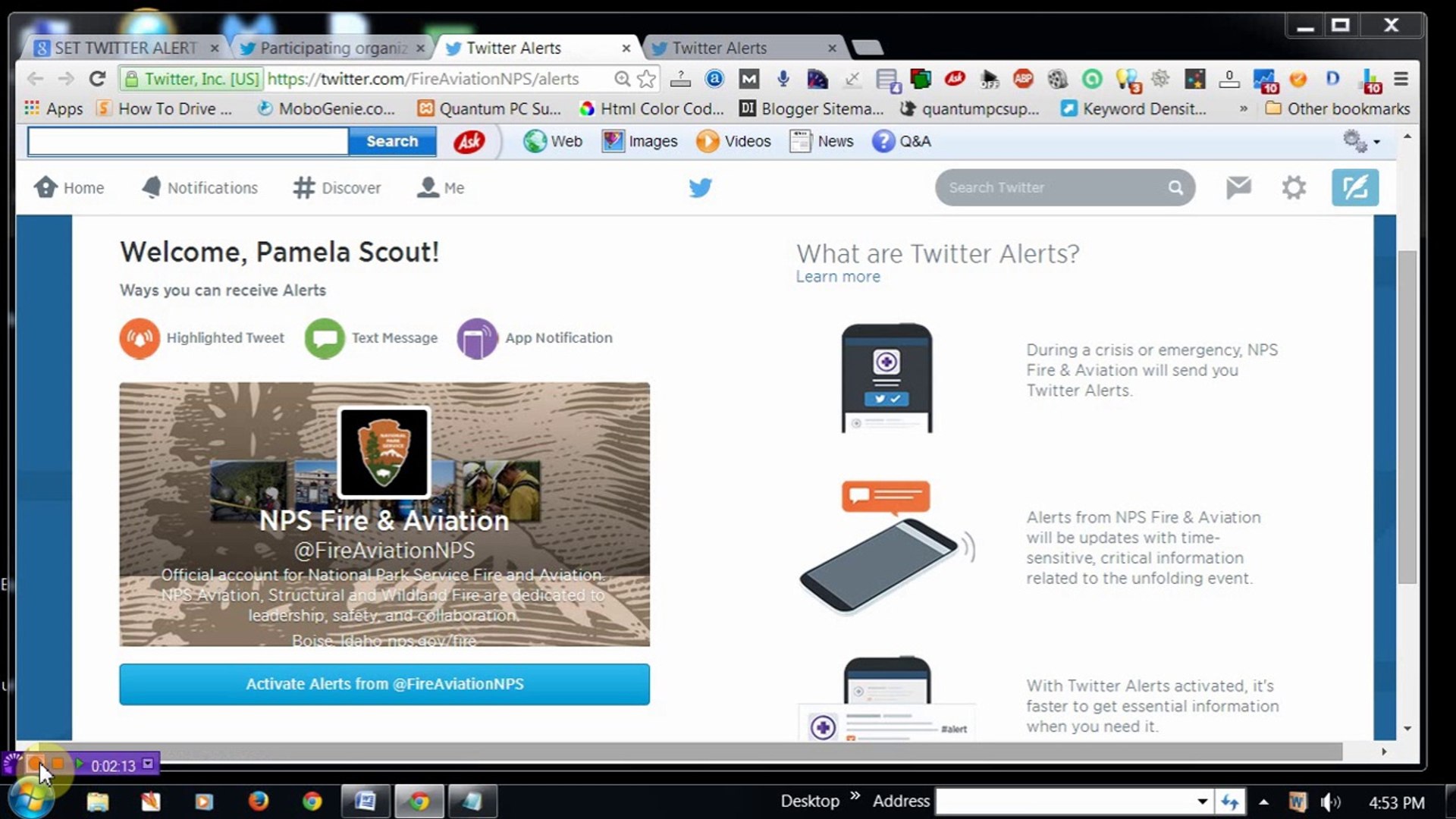Click the scroll down arrow of page
Screen dimensions: 1456x819
coord(1407,729)
